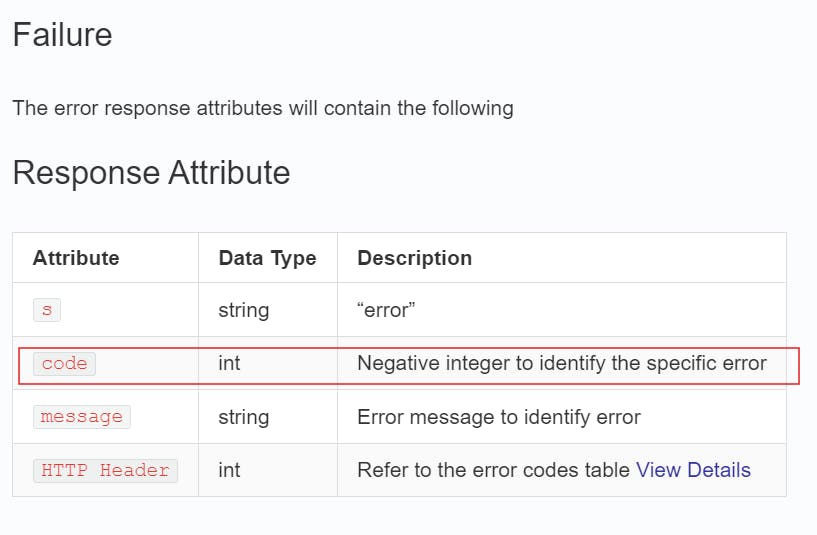Click the 'int' data type in code row
817x535 pixels.
[x=229, y=363]
